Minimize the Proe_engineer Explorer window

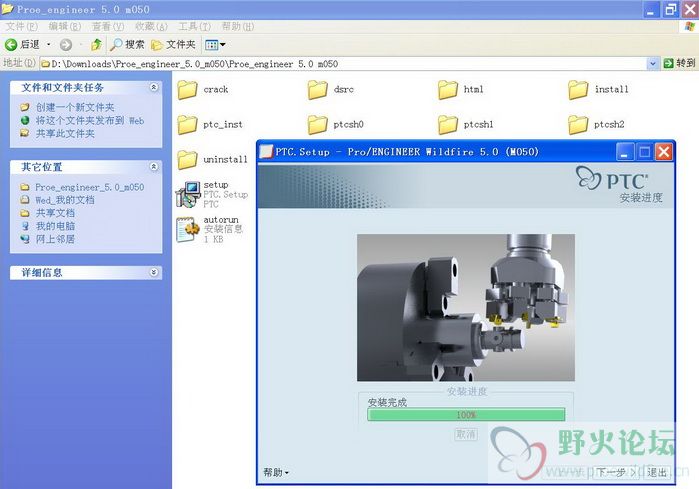(651, 9)
